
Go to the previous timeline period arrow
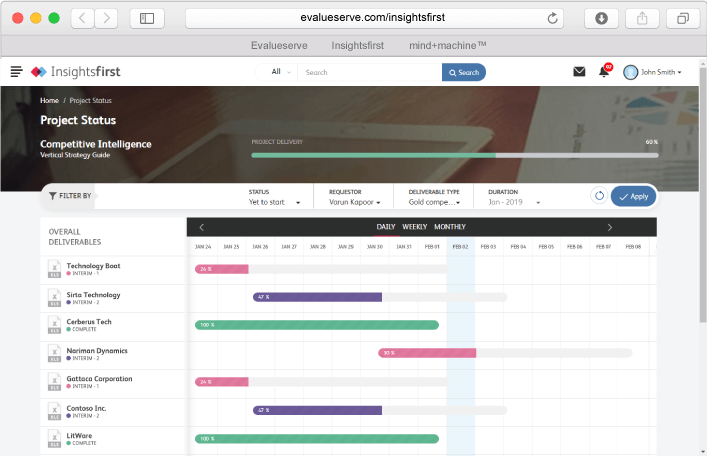(x=202, y=227)
